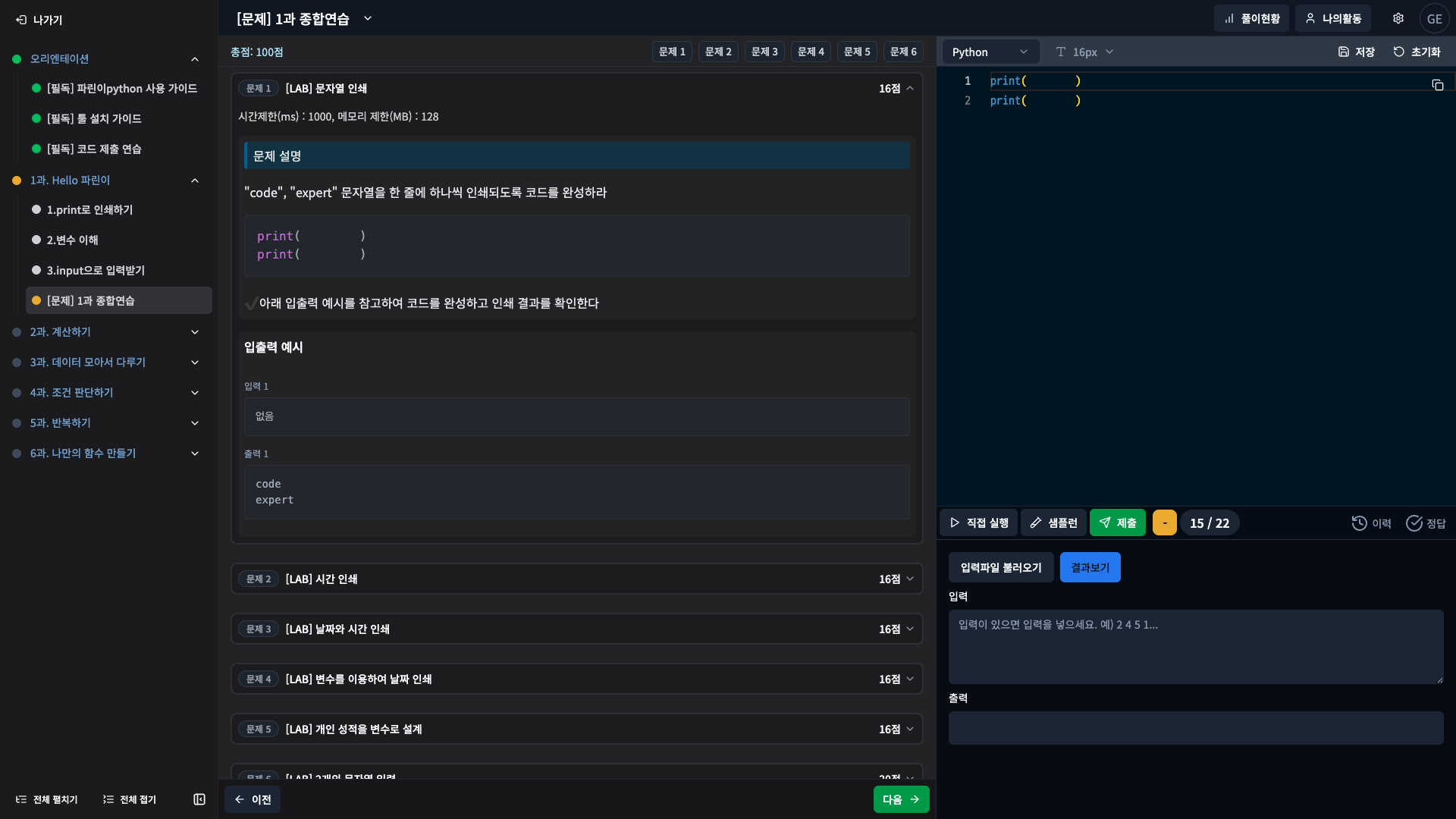Toggle sidebar panel collapse icon

pyautogui.click(x=199, y=799)
